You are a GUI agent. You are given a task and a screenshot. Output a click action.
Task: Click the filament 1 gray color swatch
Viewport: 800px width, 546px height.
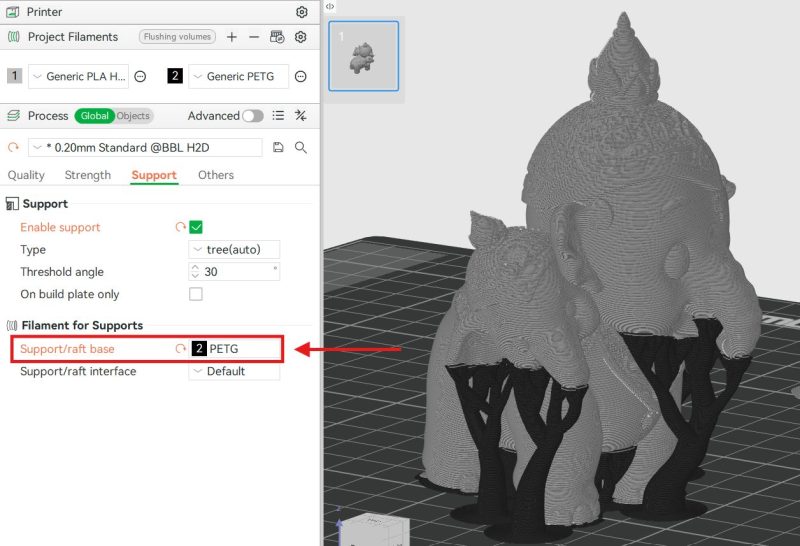click(x=14, y=76)
